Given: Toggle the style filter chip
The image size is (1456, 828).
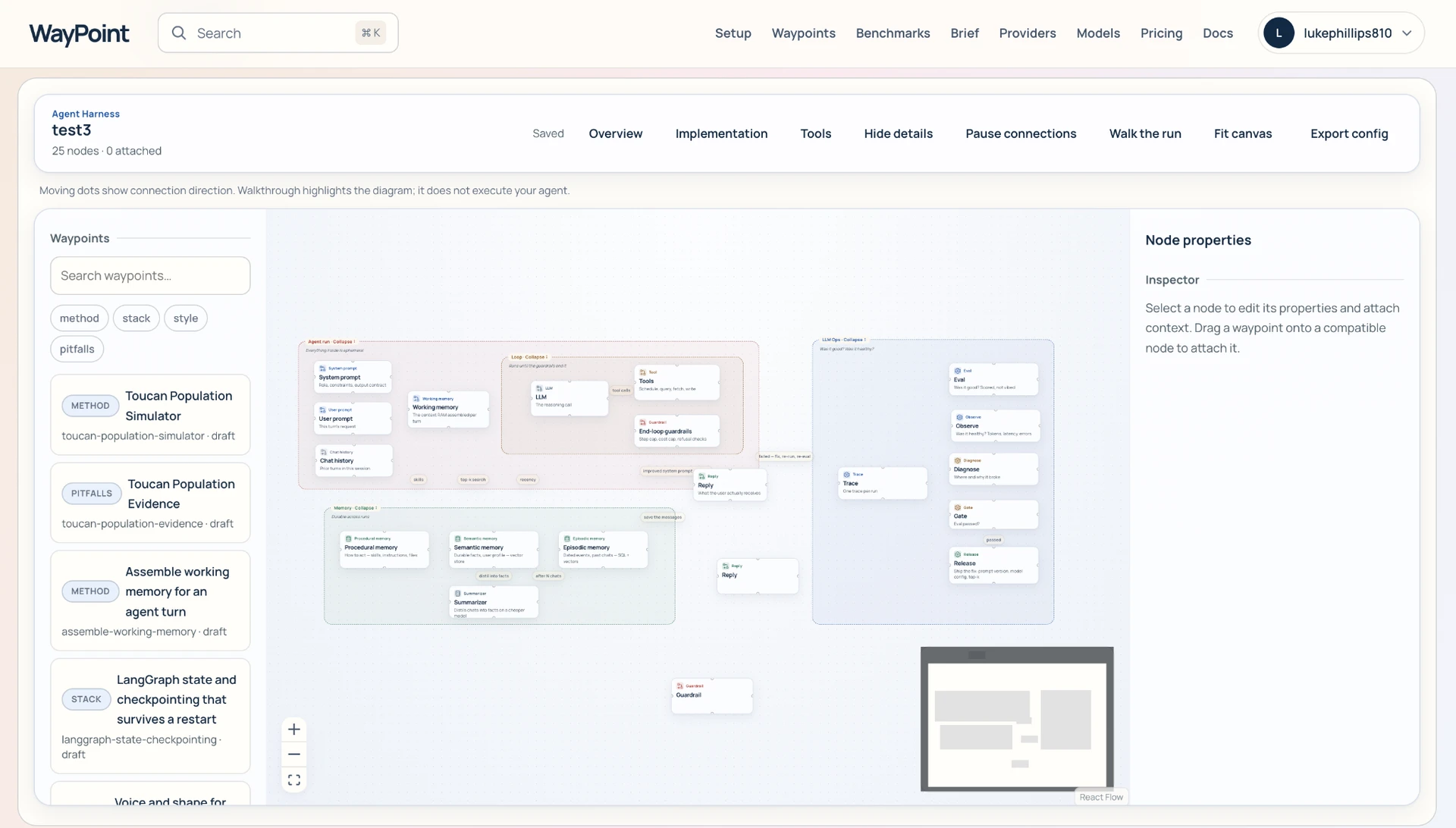Looking at the screenshot, I should point(186,318).
